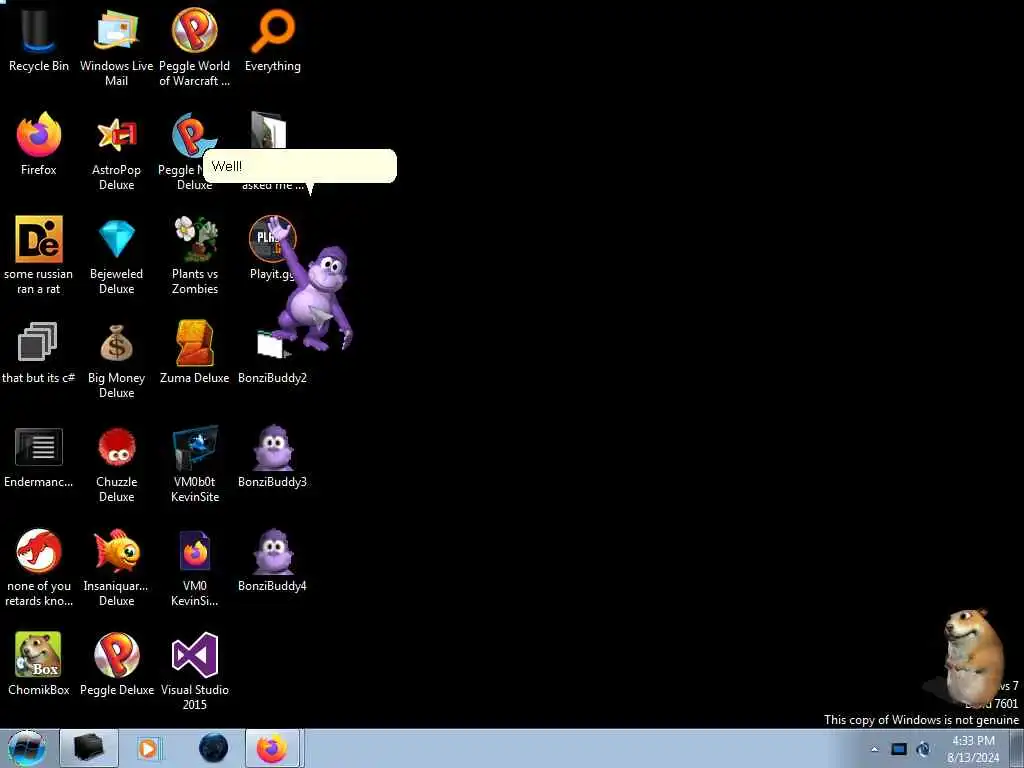
Task: Show hidden system tray icons
Action: (x=874, y=749)
